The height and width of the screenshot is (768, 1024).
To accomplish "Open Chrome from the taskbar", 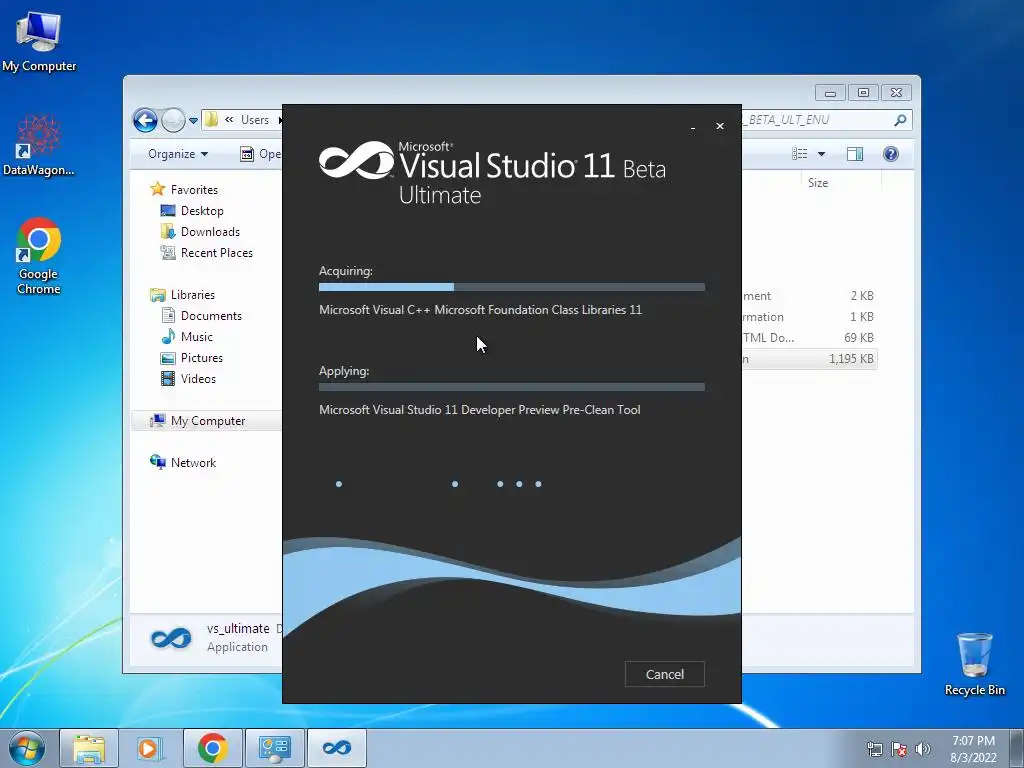I will 212,748.
